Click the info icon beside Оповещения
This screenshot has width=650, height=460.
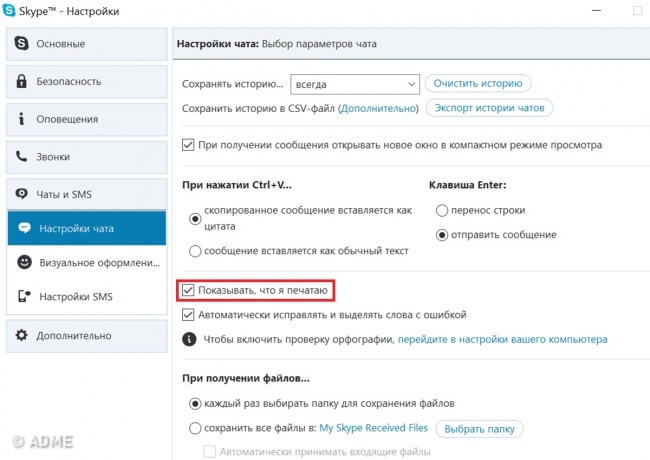23,119
